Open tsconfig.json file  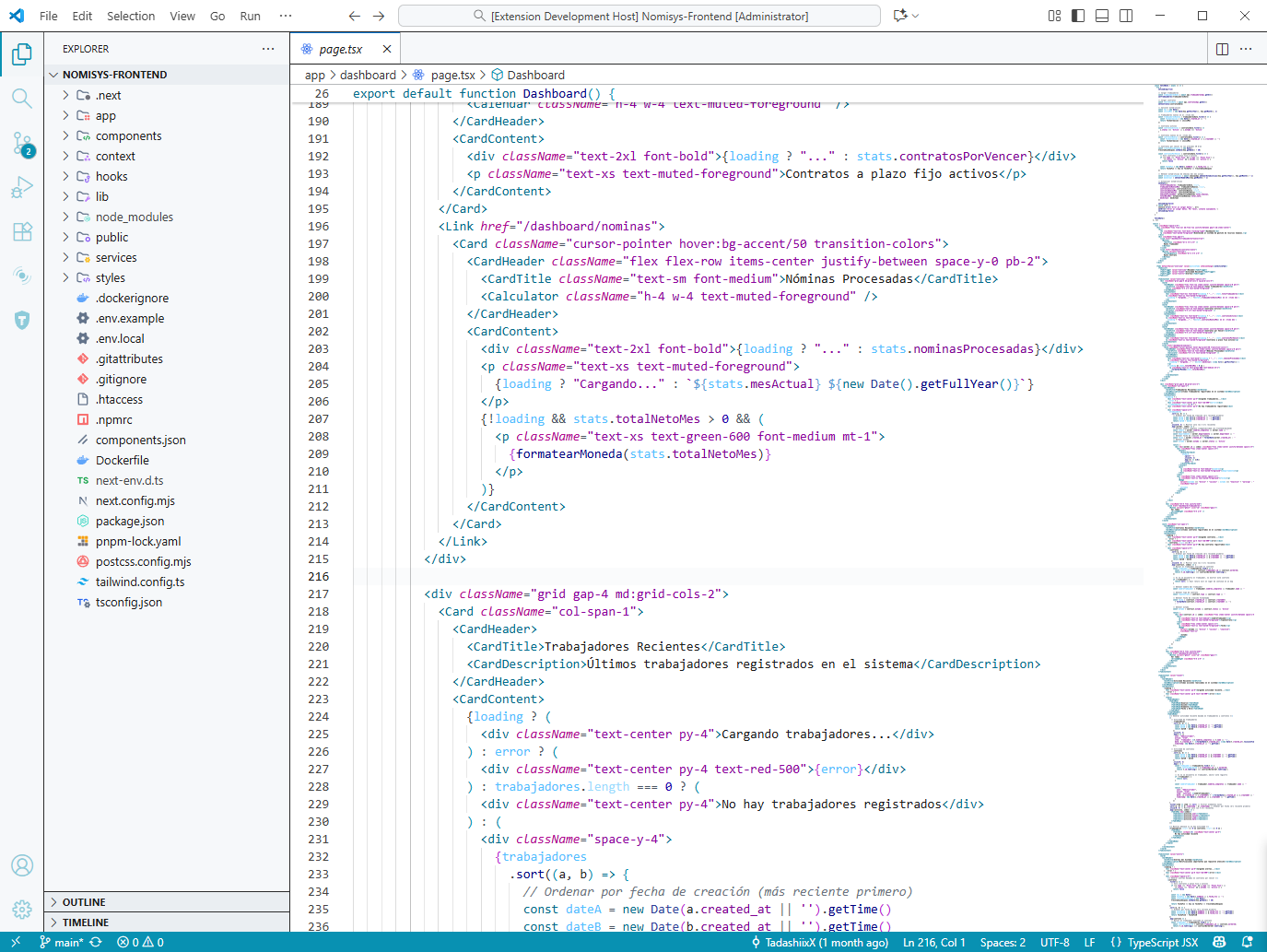pos(167,602)
